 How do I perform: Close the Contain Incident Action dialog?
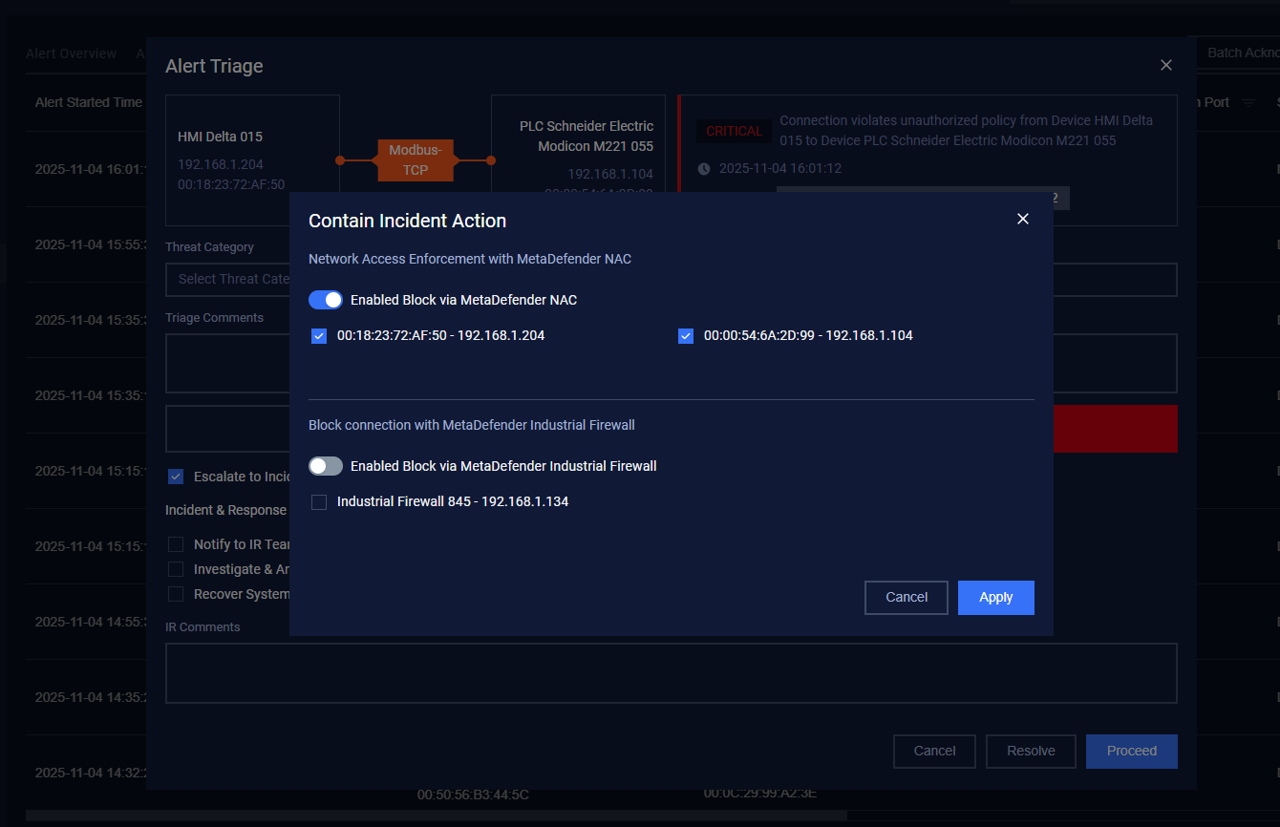1022,219
